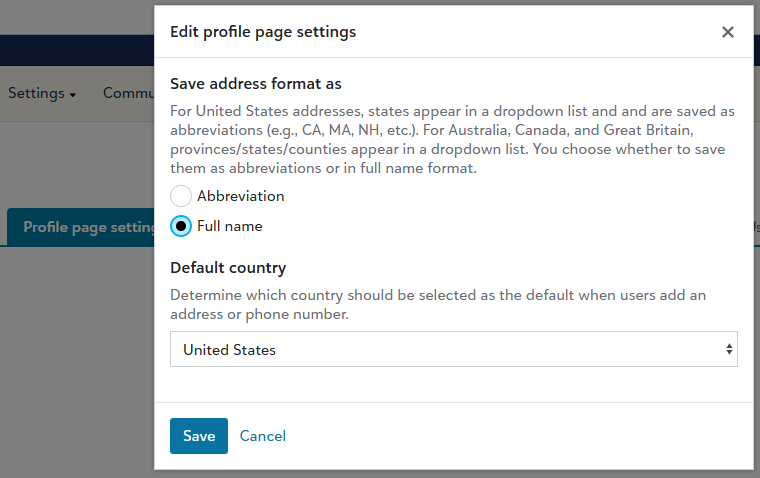The width and height of the screenshot is (760, 478).
Task: Select the Abbreviation radio option
Action: tap(181, 196)
